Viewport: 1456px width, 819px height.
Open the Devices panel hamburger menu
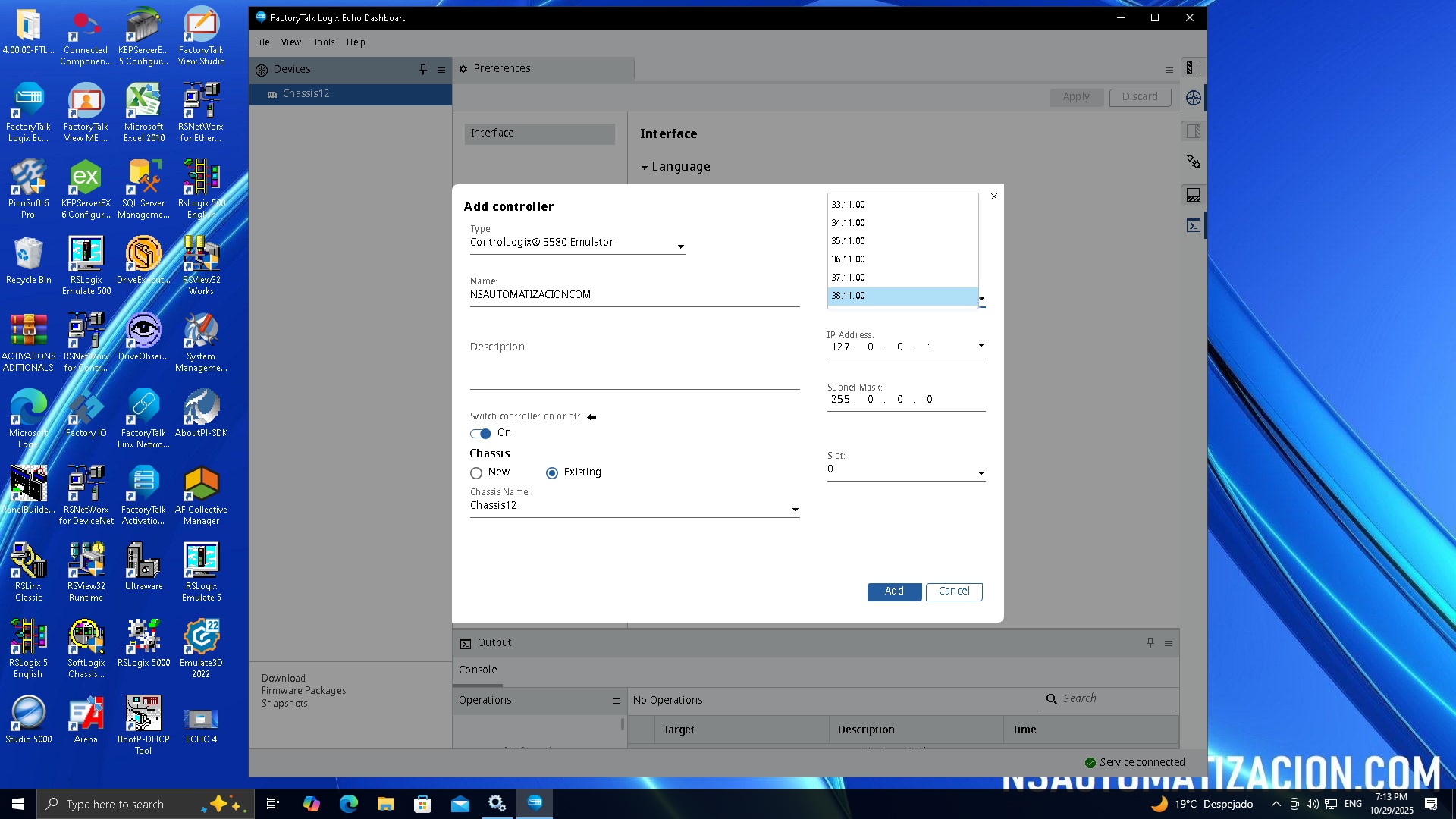pos(441,70)
